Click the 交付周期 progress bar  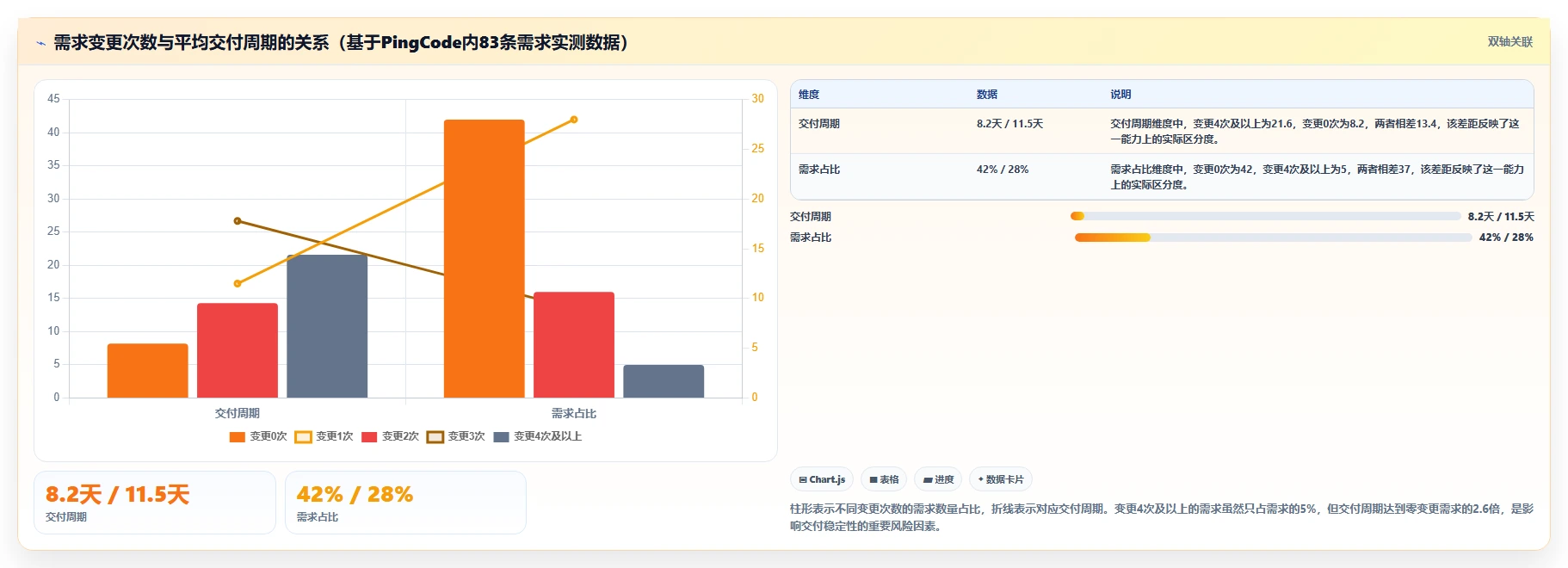(x=1265, y=216)
